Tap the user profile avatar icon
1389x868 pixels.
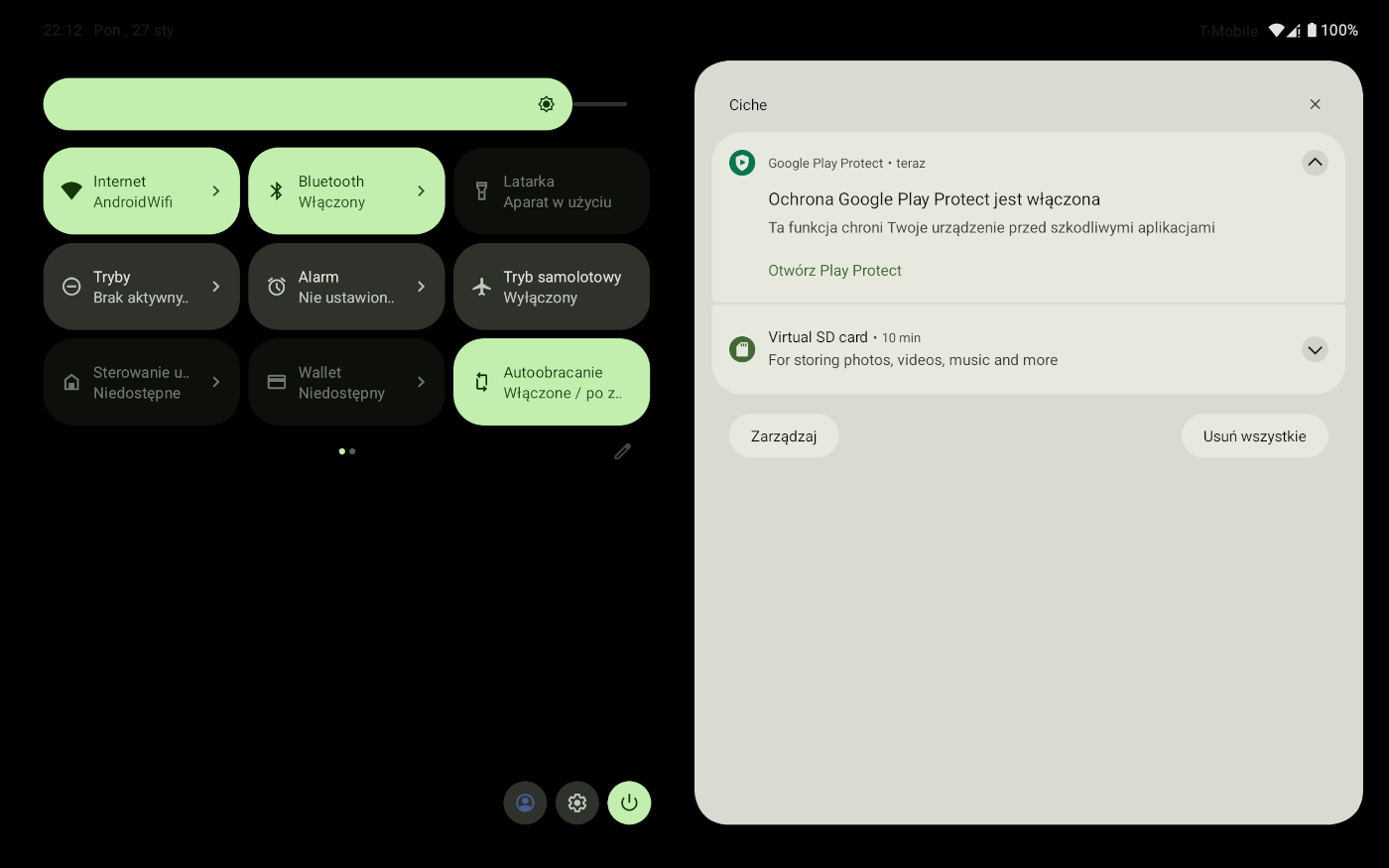pyautogui.click(x=525, y=803)
